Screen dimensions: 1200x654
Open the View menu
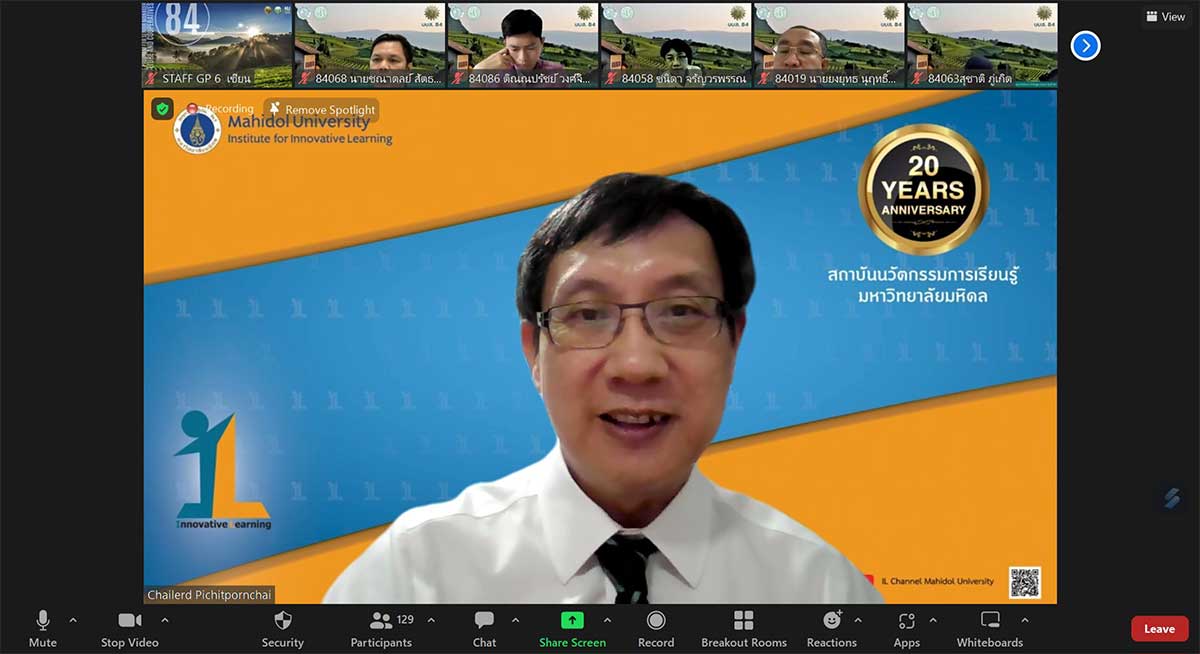click(1165, 17)
